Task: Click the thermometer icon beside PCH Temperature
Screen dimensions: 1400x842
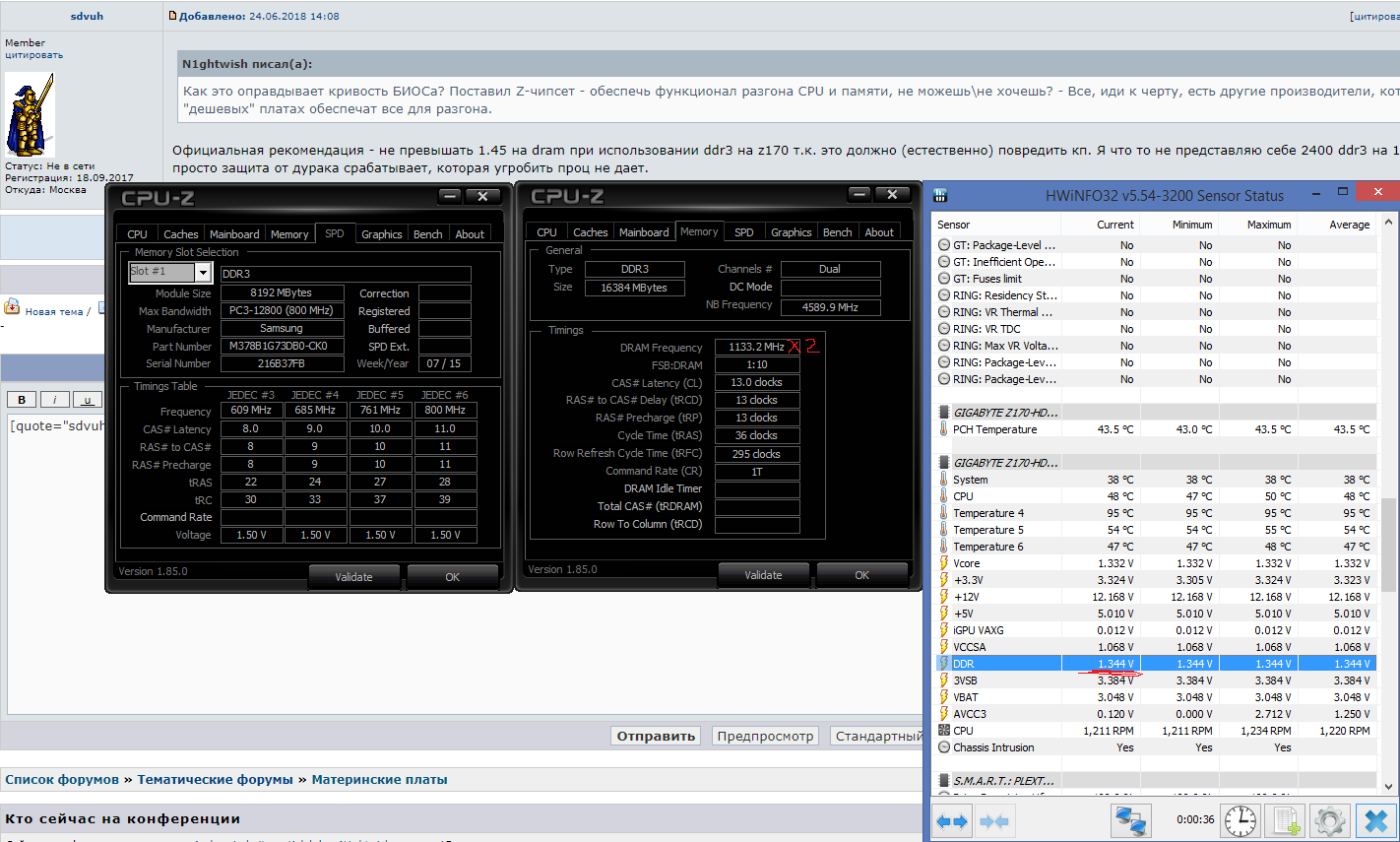Action: coord(944,429)
